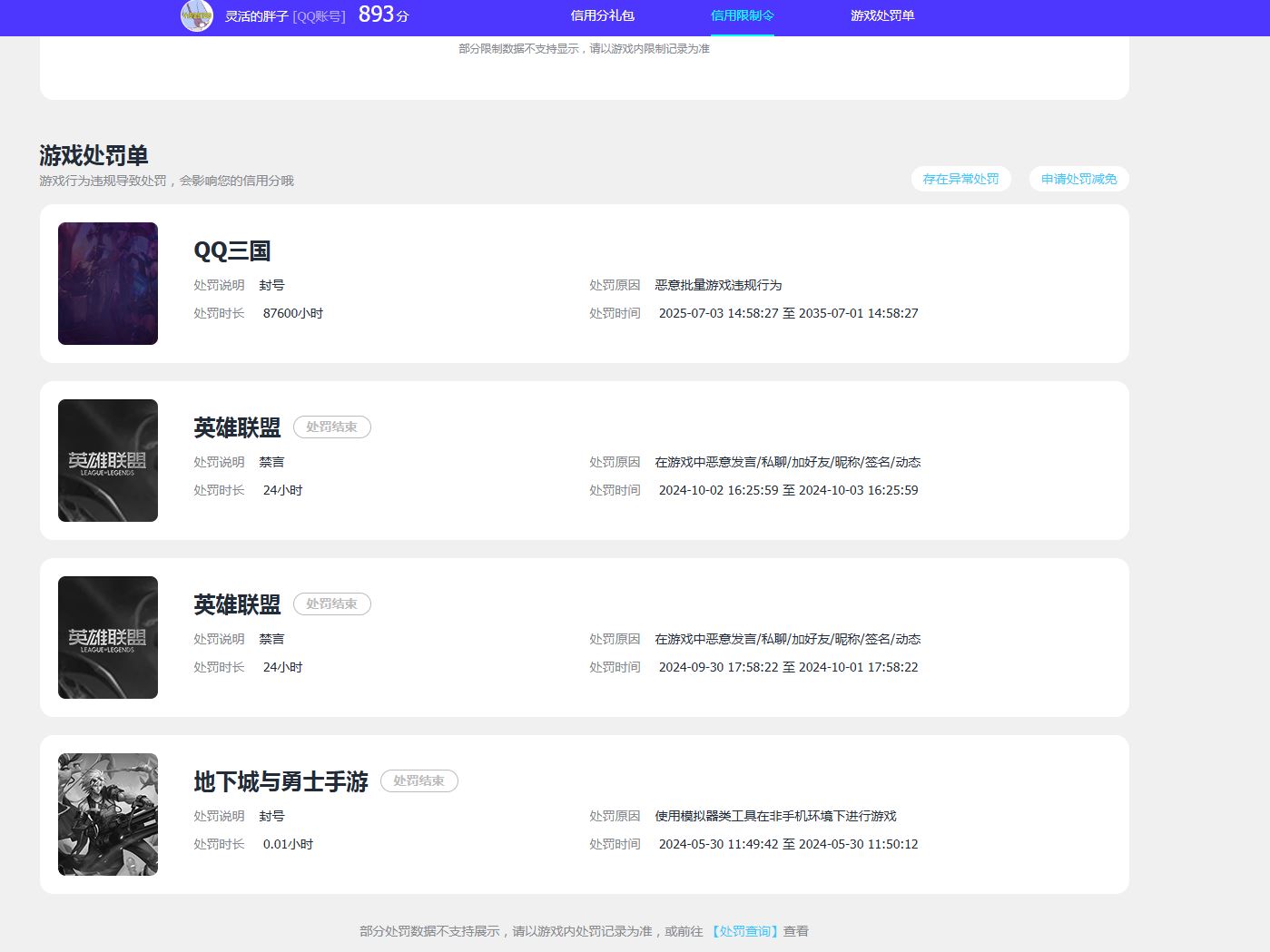Click the first 英雄联盟 game cover
Image resolution: width=1270 pixels, height=952 pixels.
(107, 460)
